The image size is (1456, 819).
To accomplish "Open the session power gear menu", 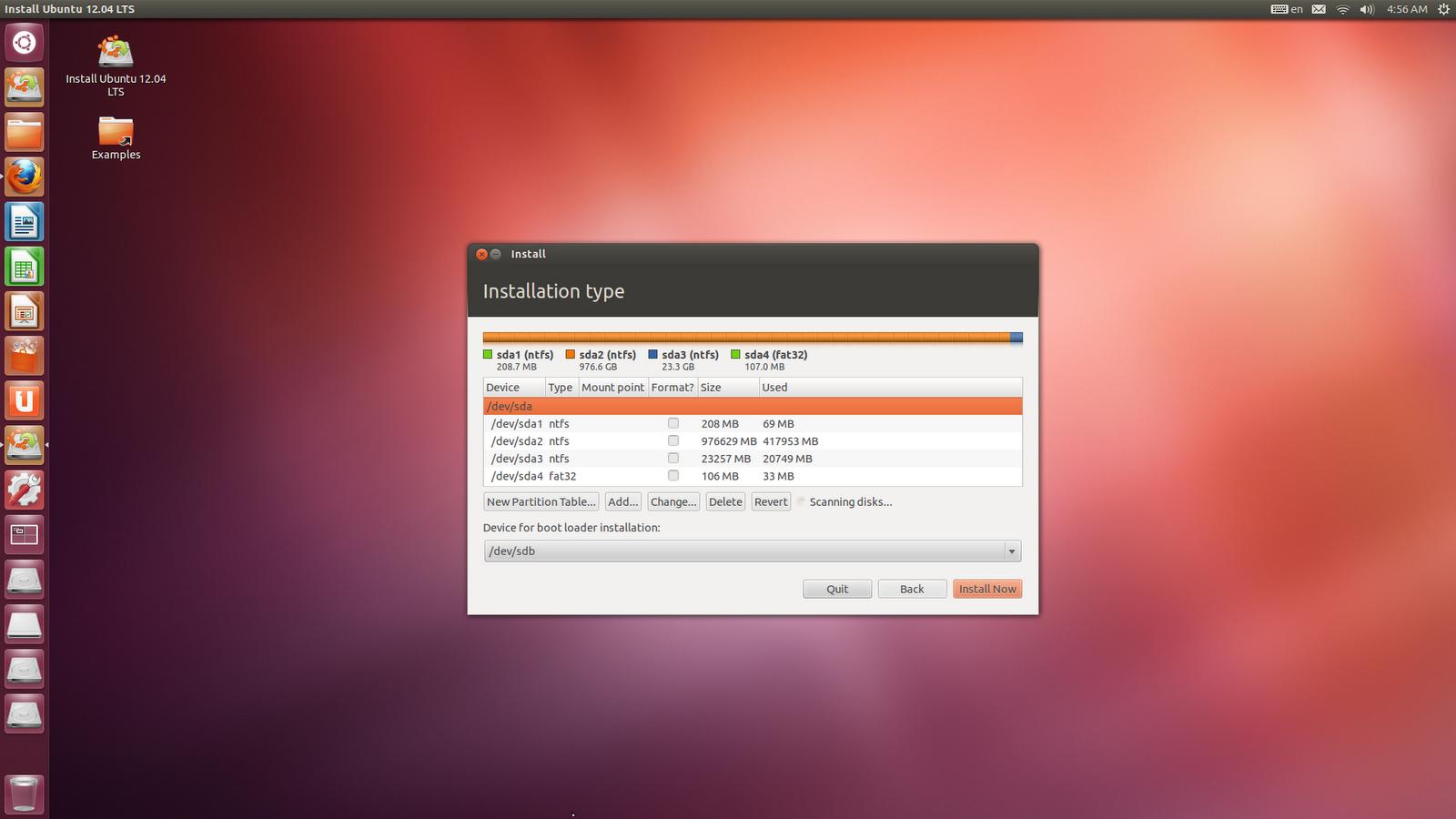I will point(1443,9).
